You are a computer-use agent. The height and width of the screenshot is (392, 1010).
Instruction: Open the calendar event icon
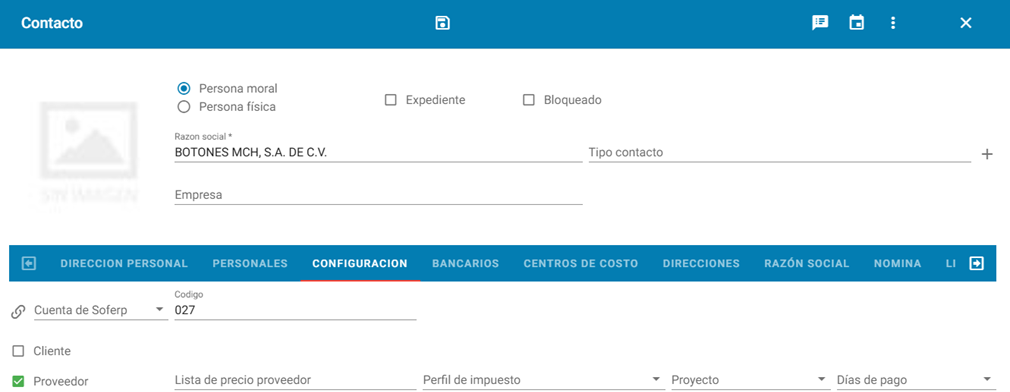coord(856,23)
